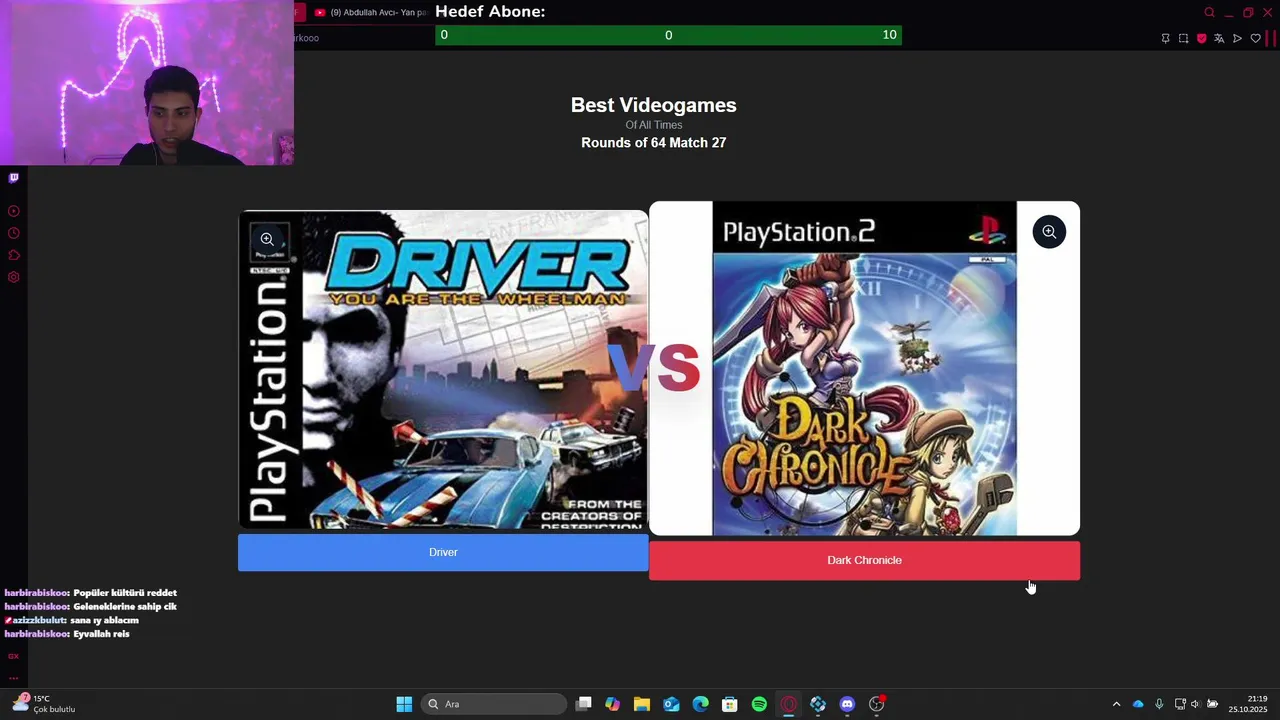This screenshot has height=720, width=1280.
Task: Open the sidebar extensions cube icon
Action: 14,255
